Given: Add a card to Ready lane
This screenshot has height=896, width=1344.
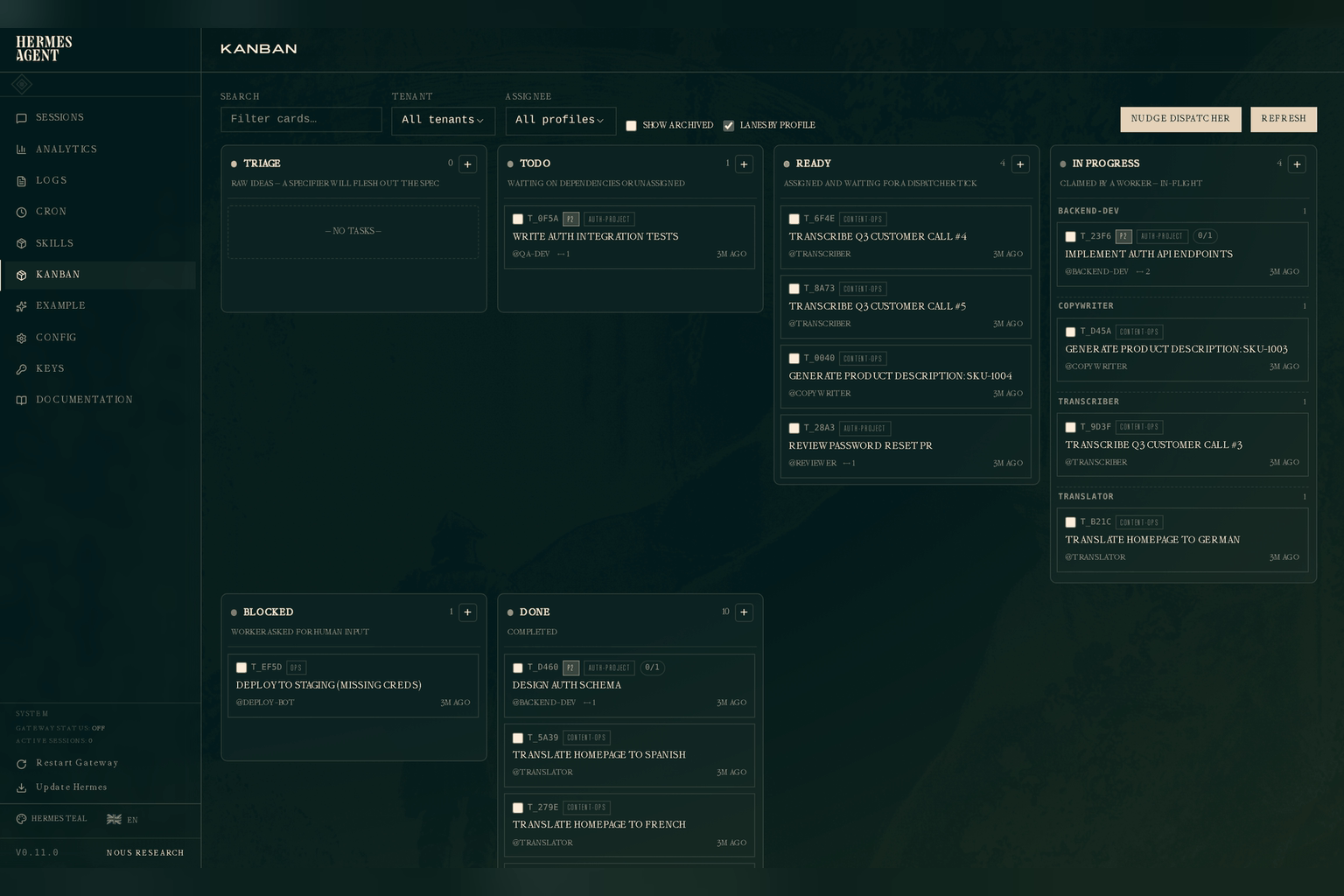Looking at the screenshot, I should tap(1020, 164).
